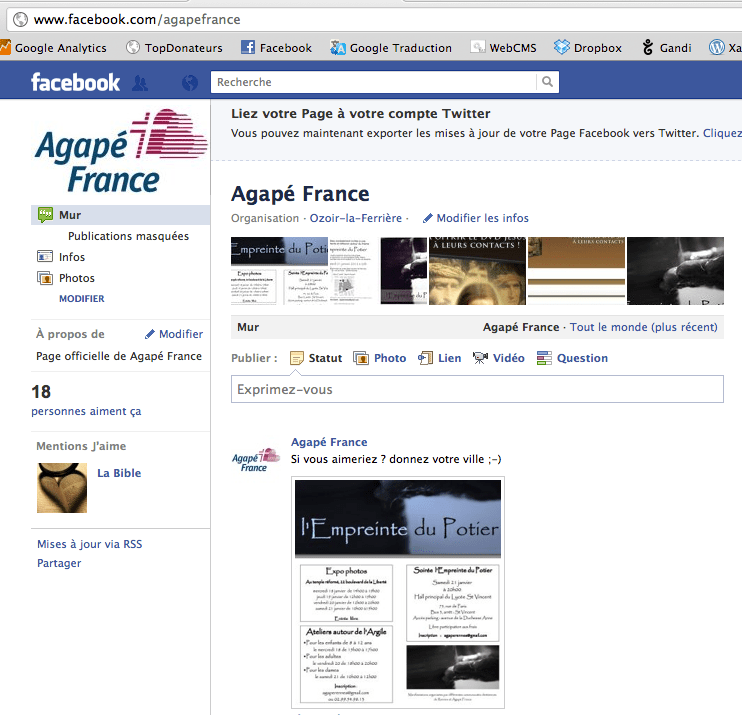Open WebCMS bookmark
This screenshot has height=715, width=742.
click(504, 48)
